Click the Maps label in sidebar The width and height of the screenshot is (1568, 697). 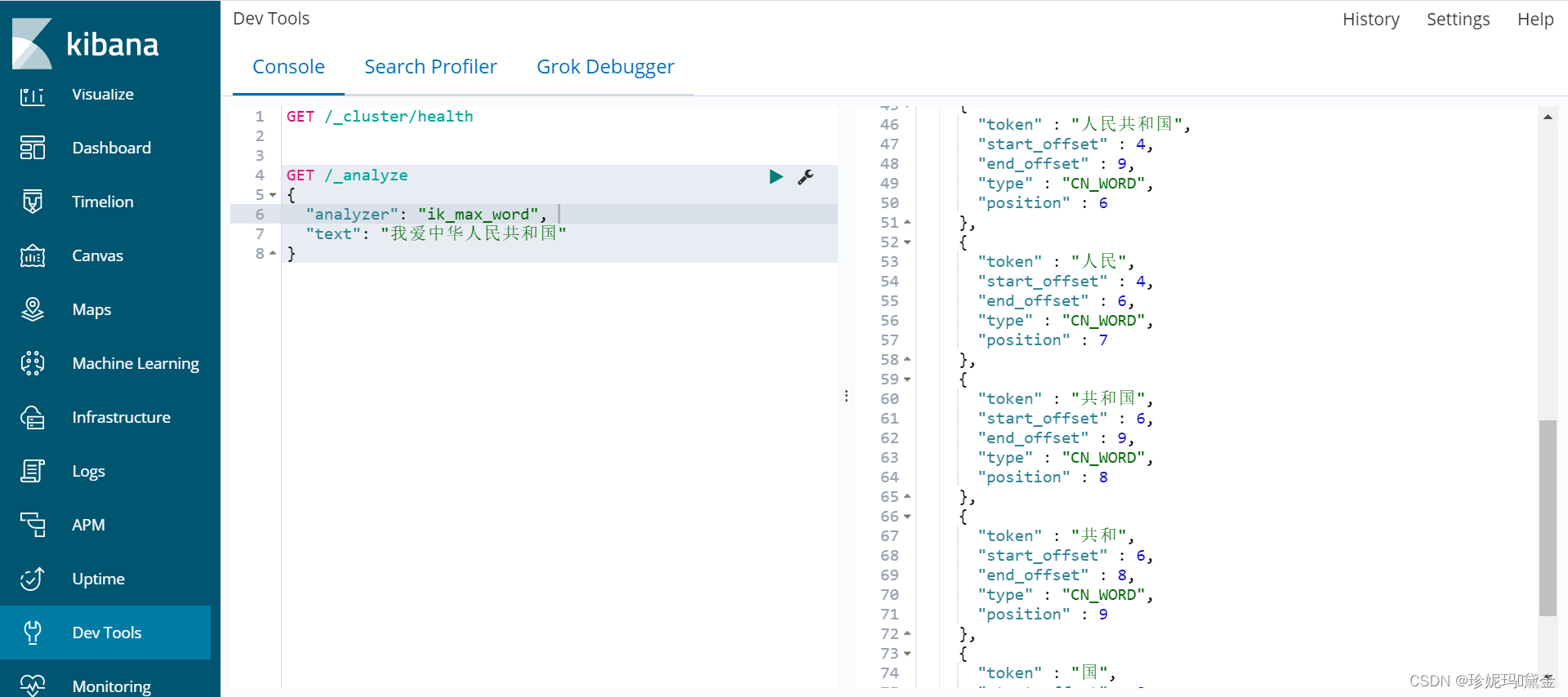pos(91,309)
